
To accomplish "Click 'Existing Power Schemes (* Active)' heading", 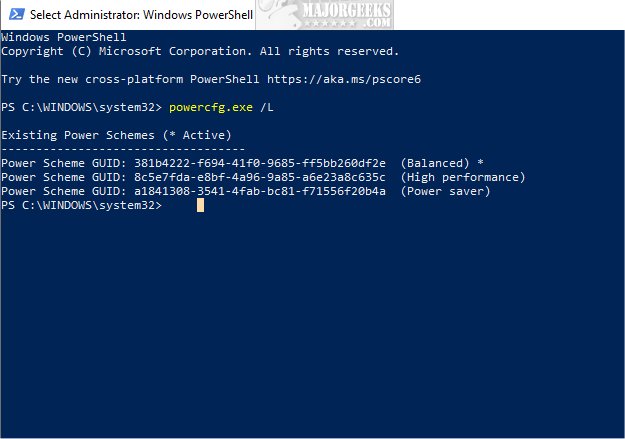I will coord(116,135).
